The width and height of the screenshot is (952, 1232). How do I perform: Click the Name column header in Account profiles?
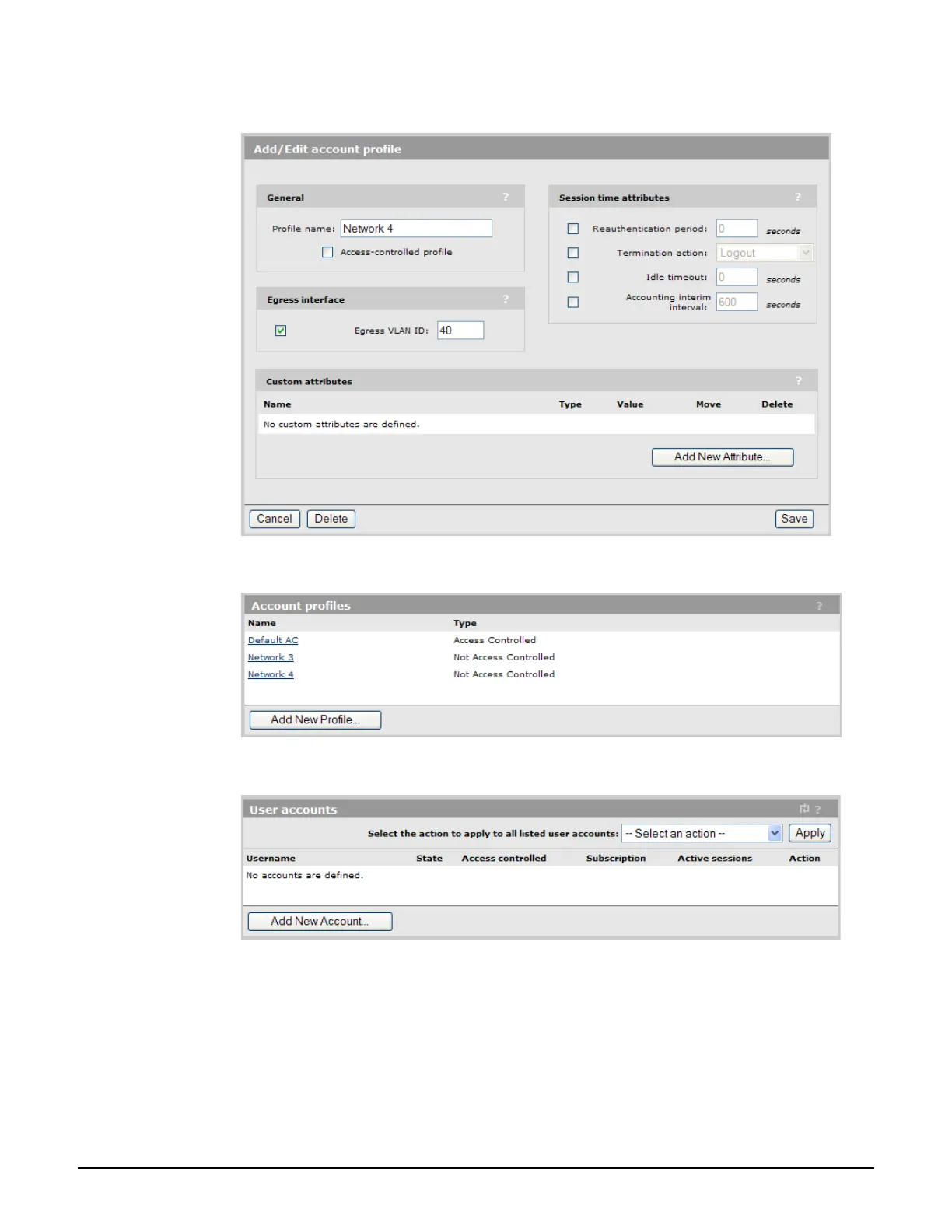click(262, 623)
